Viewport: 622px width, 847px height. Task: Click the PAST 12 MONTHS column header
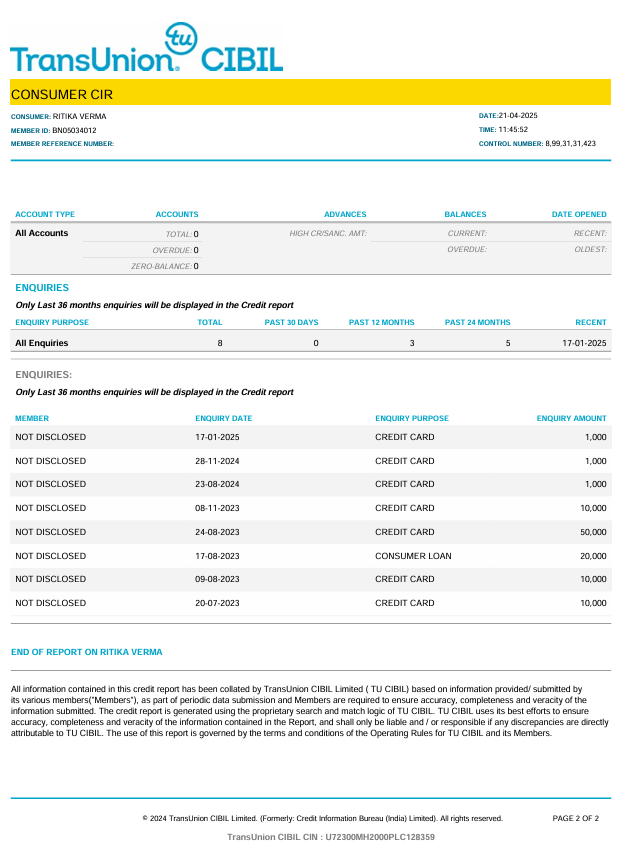[382, 322]
